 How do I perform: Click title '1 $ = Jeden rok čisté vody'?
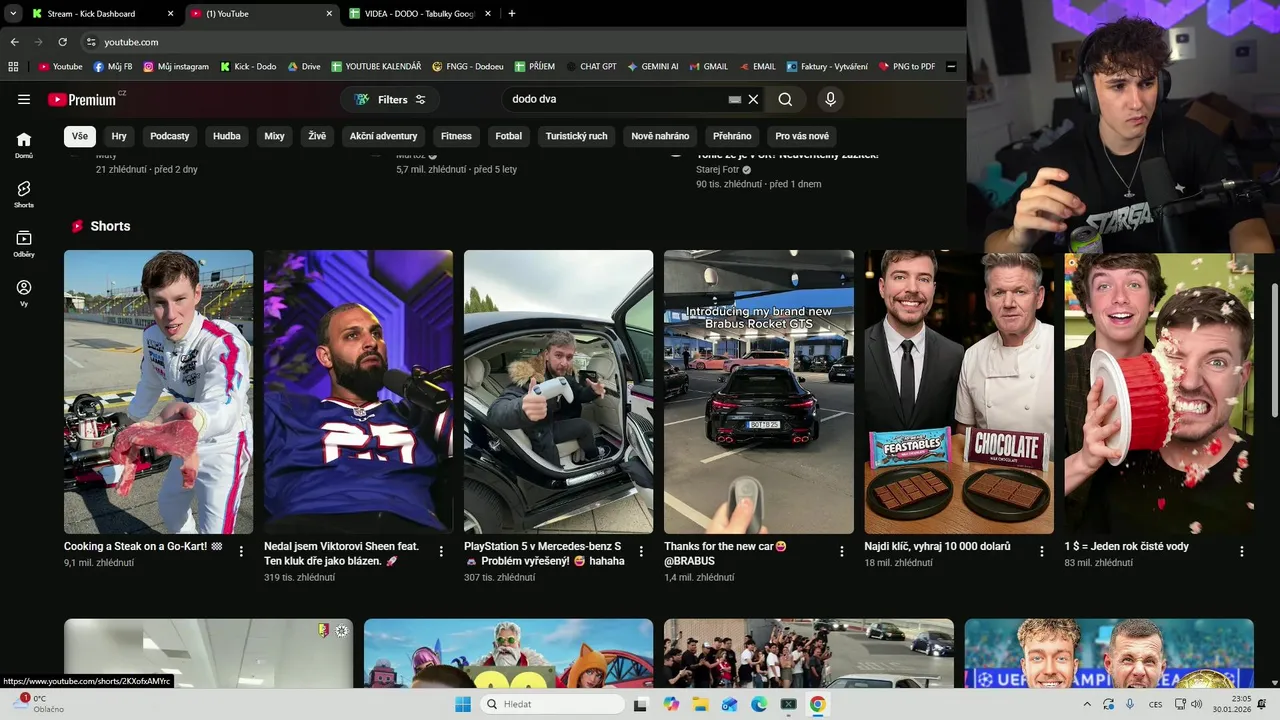point(1127,547)
